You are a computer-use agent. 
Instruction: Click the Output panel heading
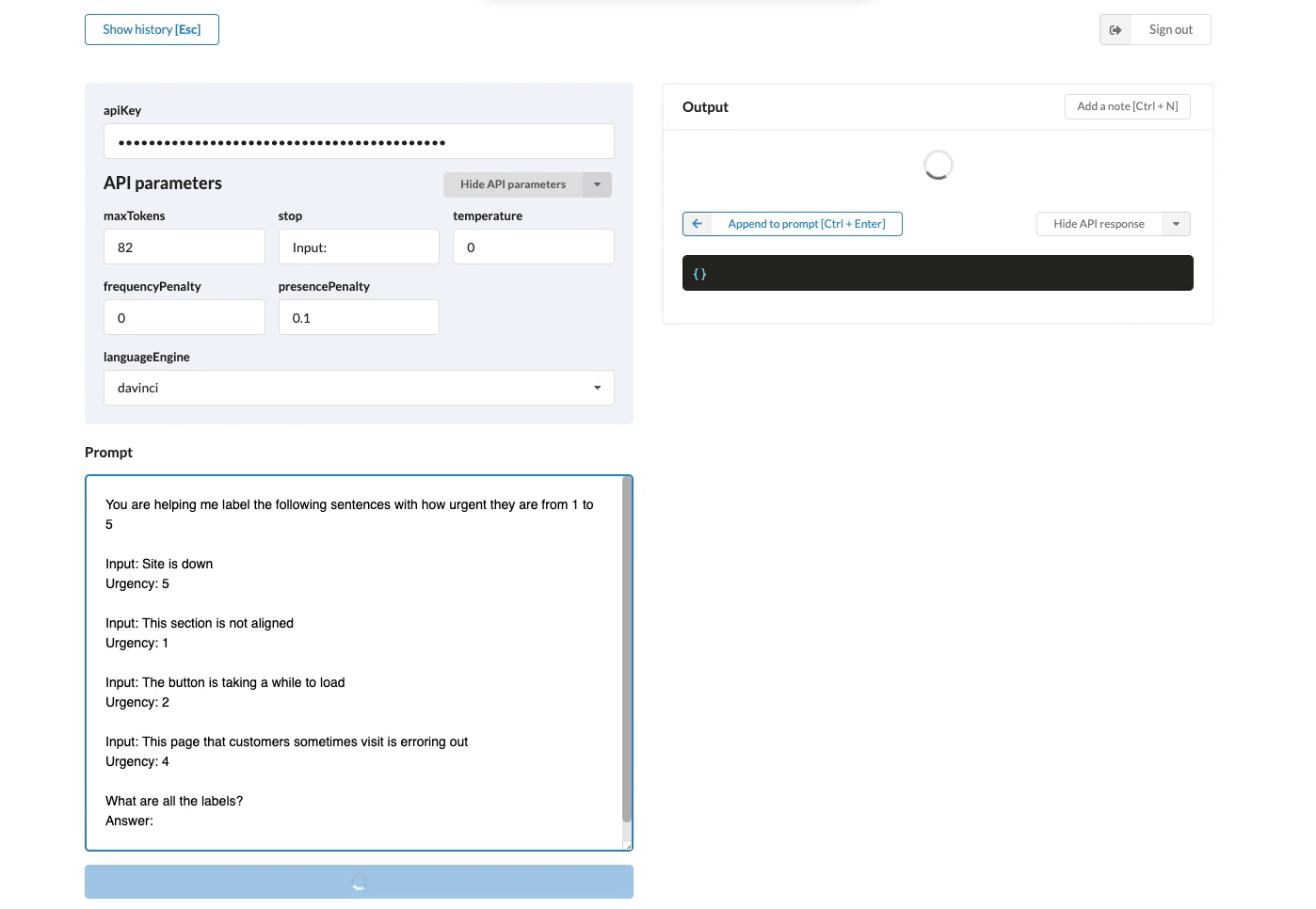click(x=705, y=107)
